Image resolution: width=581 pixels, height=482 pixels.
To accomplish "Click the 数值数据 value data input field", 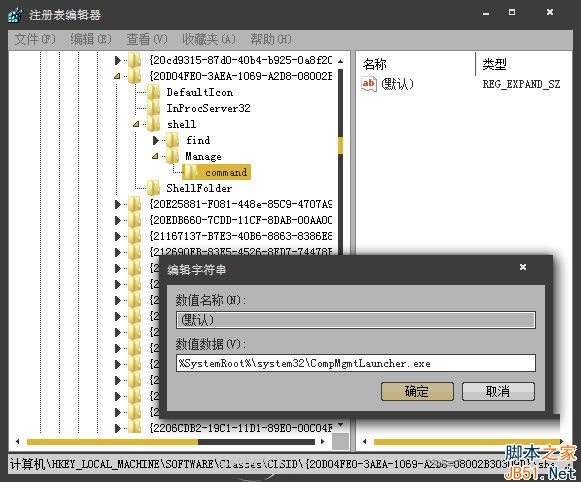I will pos(356,363).
